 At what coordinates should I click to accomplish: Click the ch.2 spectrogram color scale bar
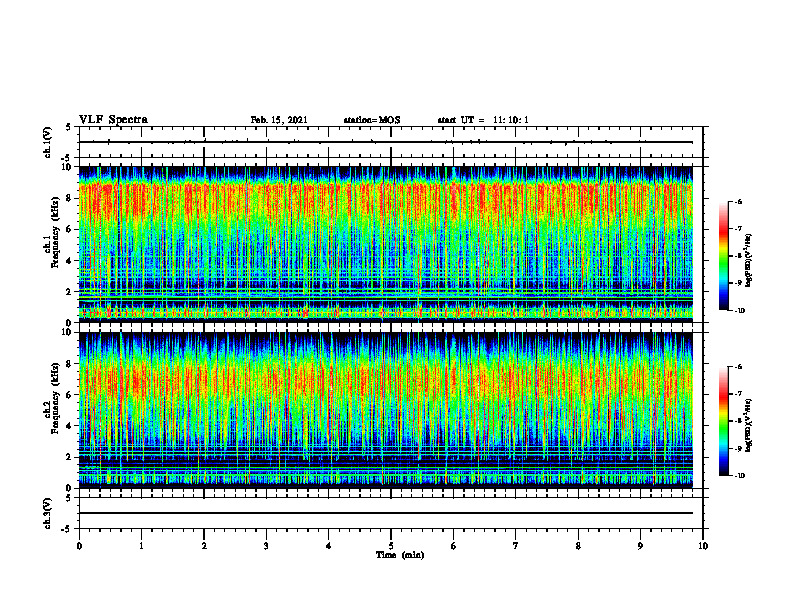pyautogui.click(x=724, y=421)
